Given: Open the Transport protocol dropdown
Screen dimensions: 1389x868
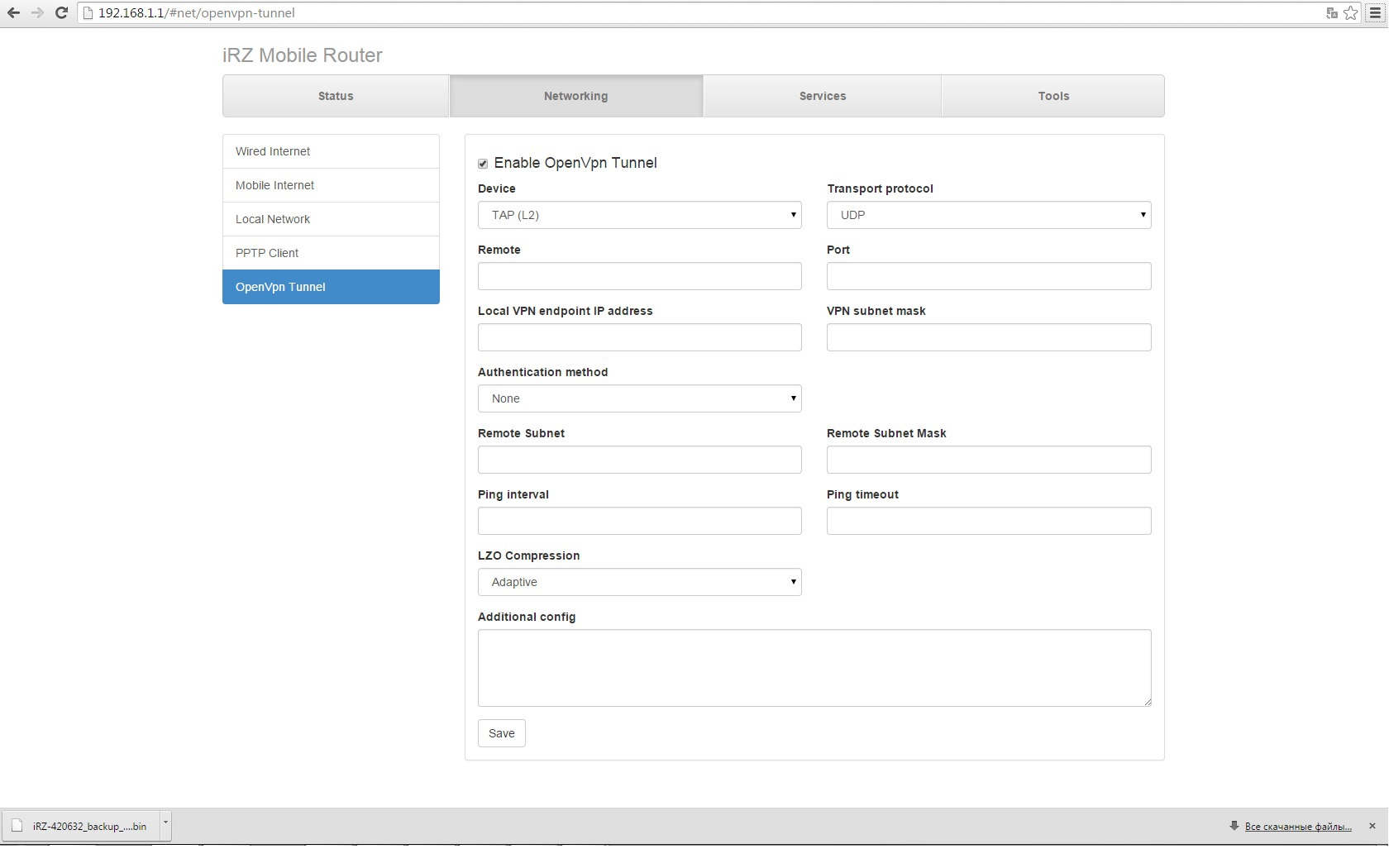Looking at the screenshot, I should pos(989,215).
